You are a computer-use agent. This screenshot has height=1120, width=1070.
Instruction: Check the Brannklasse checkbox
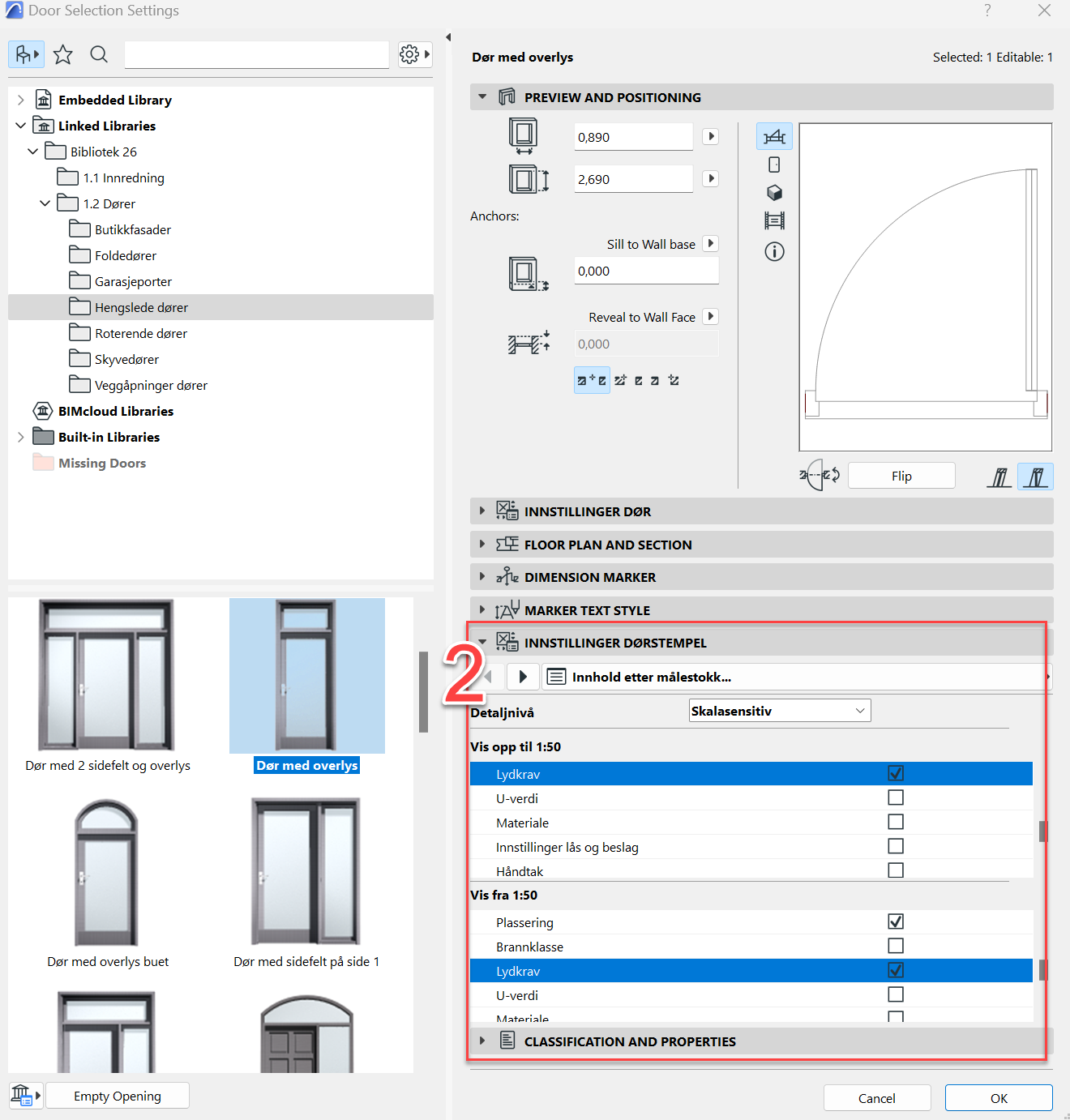(x=895, y=947)
